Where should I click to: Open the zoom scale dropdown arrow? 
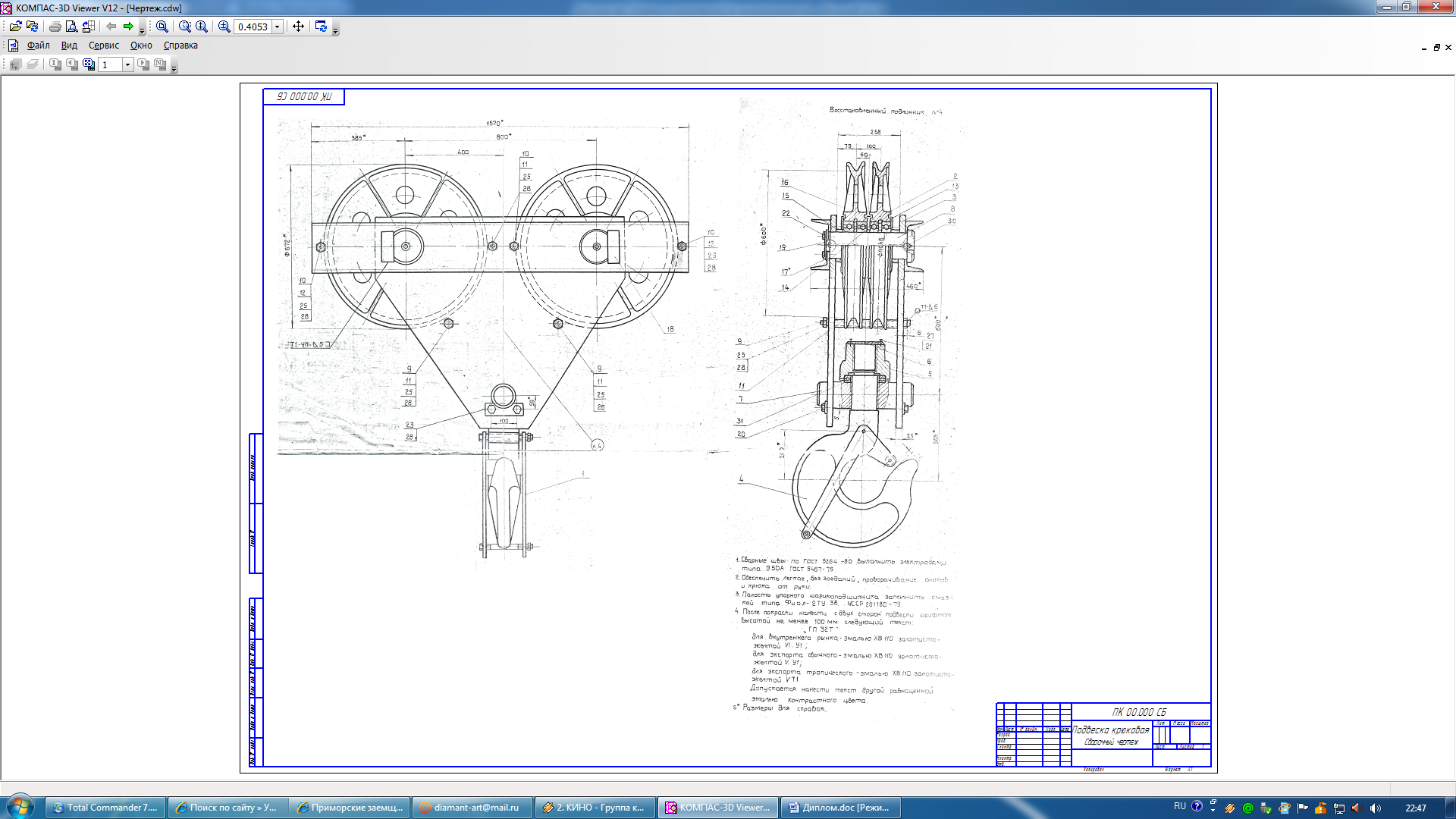coord(278,27)
